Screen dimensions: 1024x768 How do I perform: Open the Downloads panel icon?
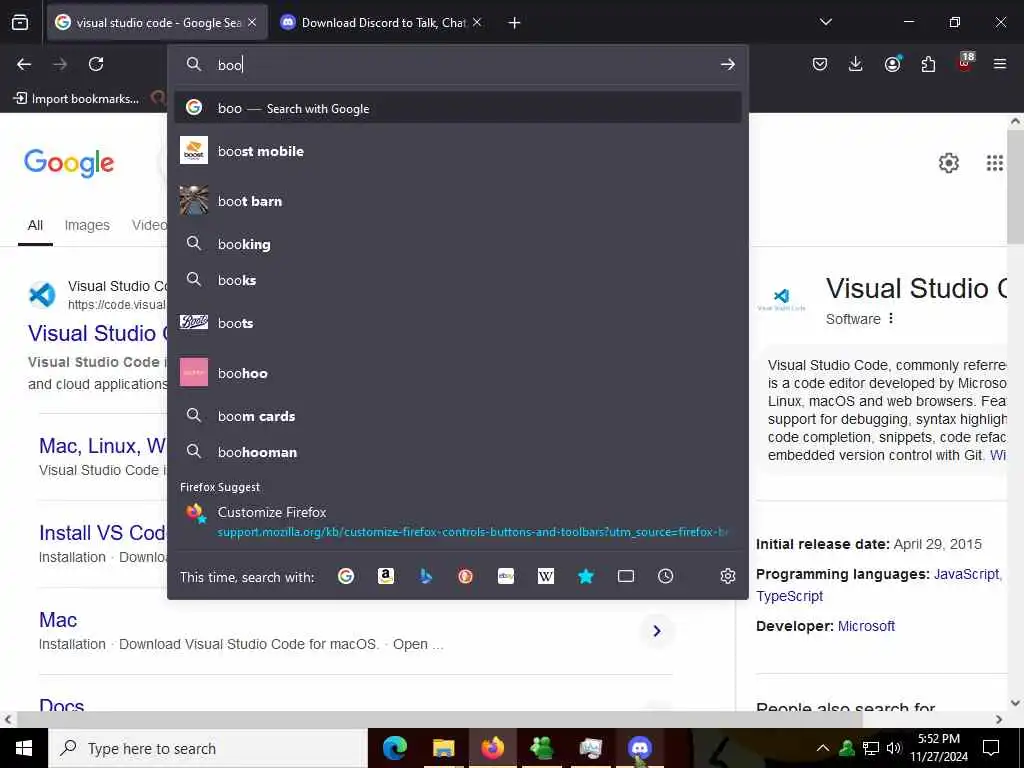[856, 64]
